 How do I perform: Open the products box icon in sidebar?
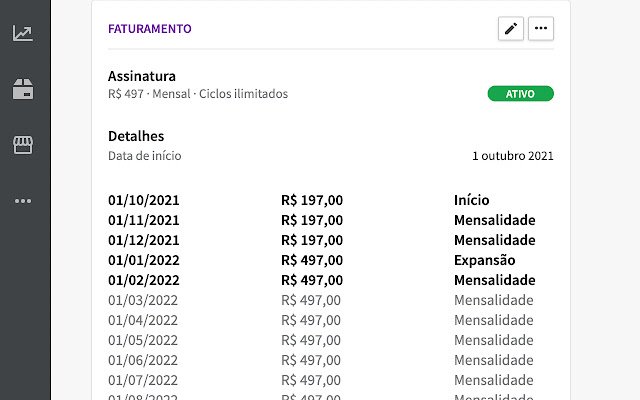(23, 89)
